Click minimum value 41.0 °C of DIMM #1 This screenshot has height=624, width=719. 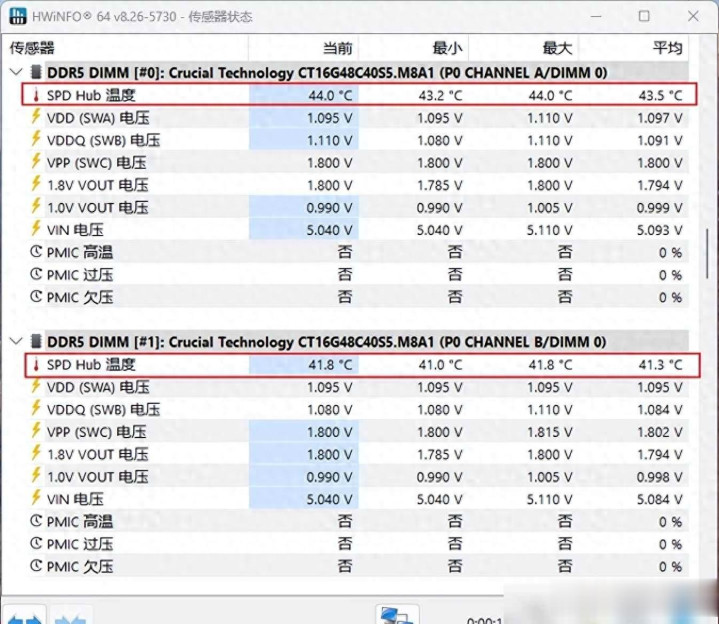440,365
